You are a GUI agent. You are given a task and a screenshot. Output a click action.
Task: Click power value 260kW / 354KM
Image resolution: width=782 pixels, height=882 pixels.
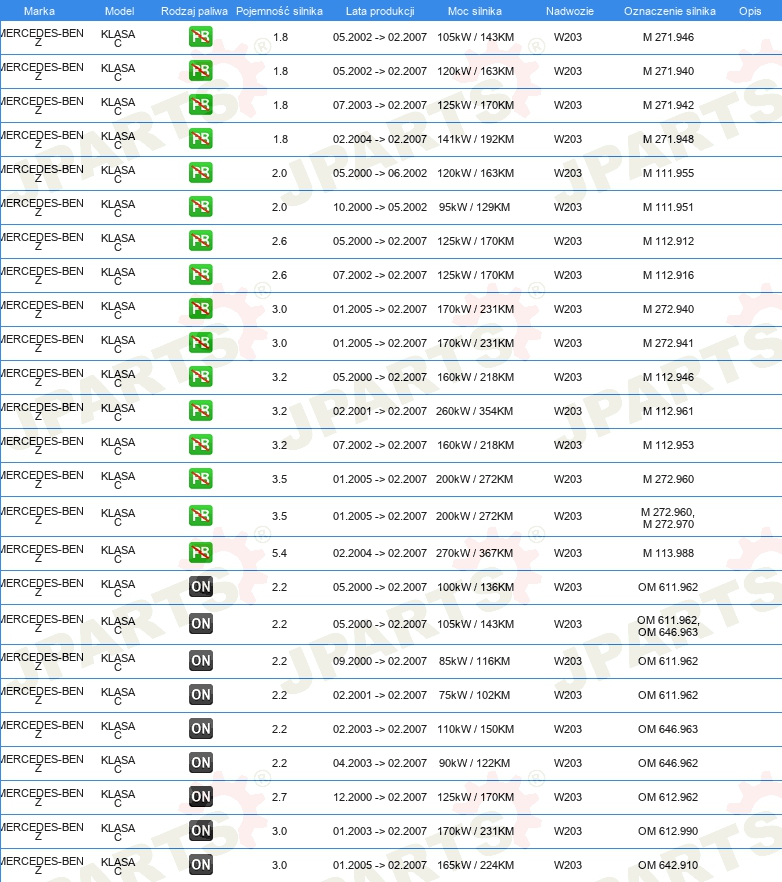click(474, 411)
